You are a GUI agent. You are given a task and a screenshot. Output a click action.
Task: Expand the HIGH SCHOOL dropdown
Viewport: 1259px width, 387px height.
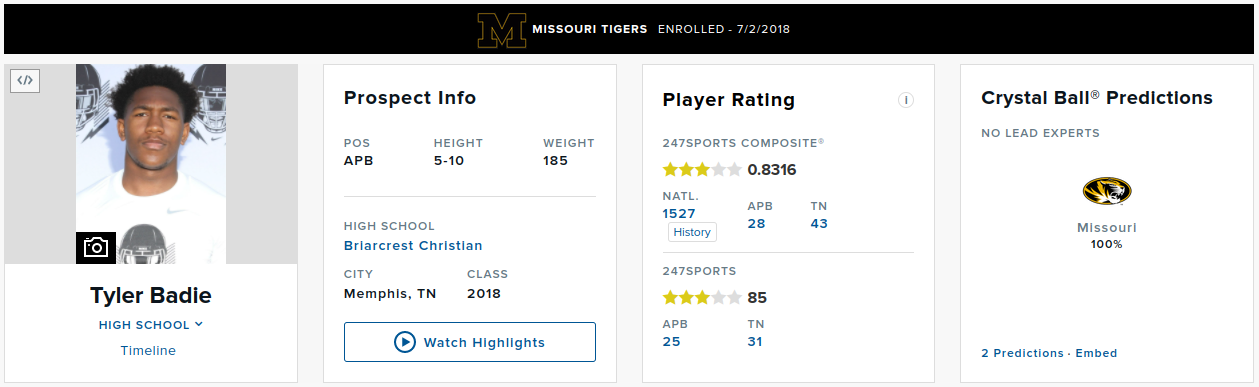coord(151,325)
